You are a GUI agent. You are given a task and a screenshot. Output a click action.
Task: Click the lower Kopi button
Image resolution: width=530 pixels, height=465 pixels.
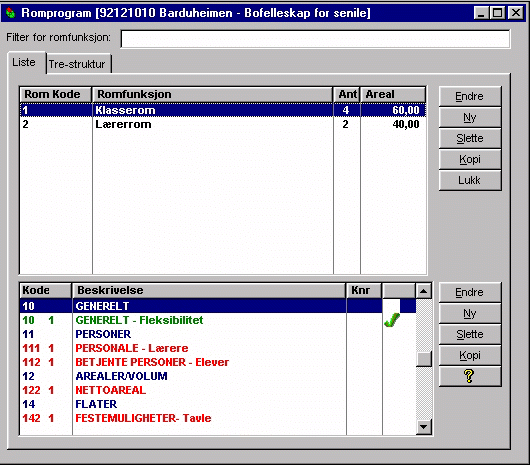pyautogui.click(x=469, y=355)
